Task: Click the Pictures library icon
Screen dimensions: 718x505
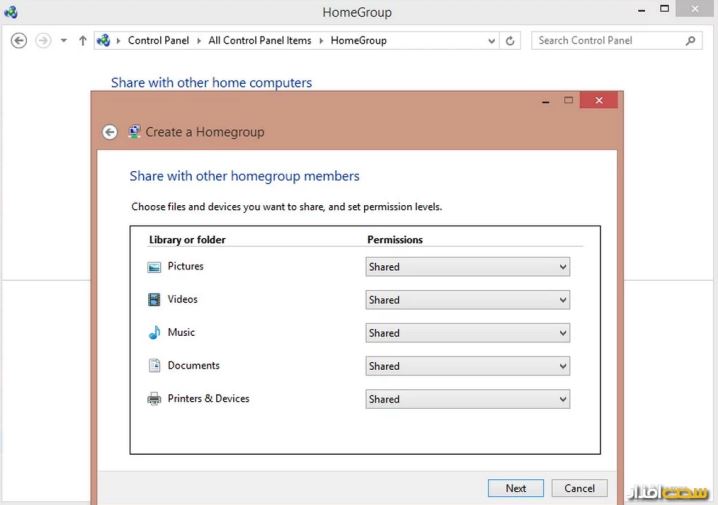Action: pyautogui.click(x=154, y=267)
